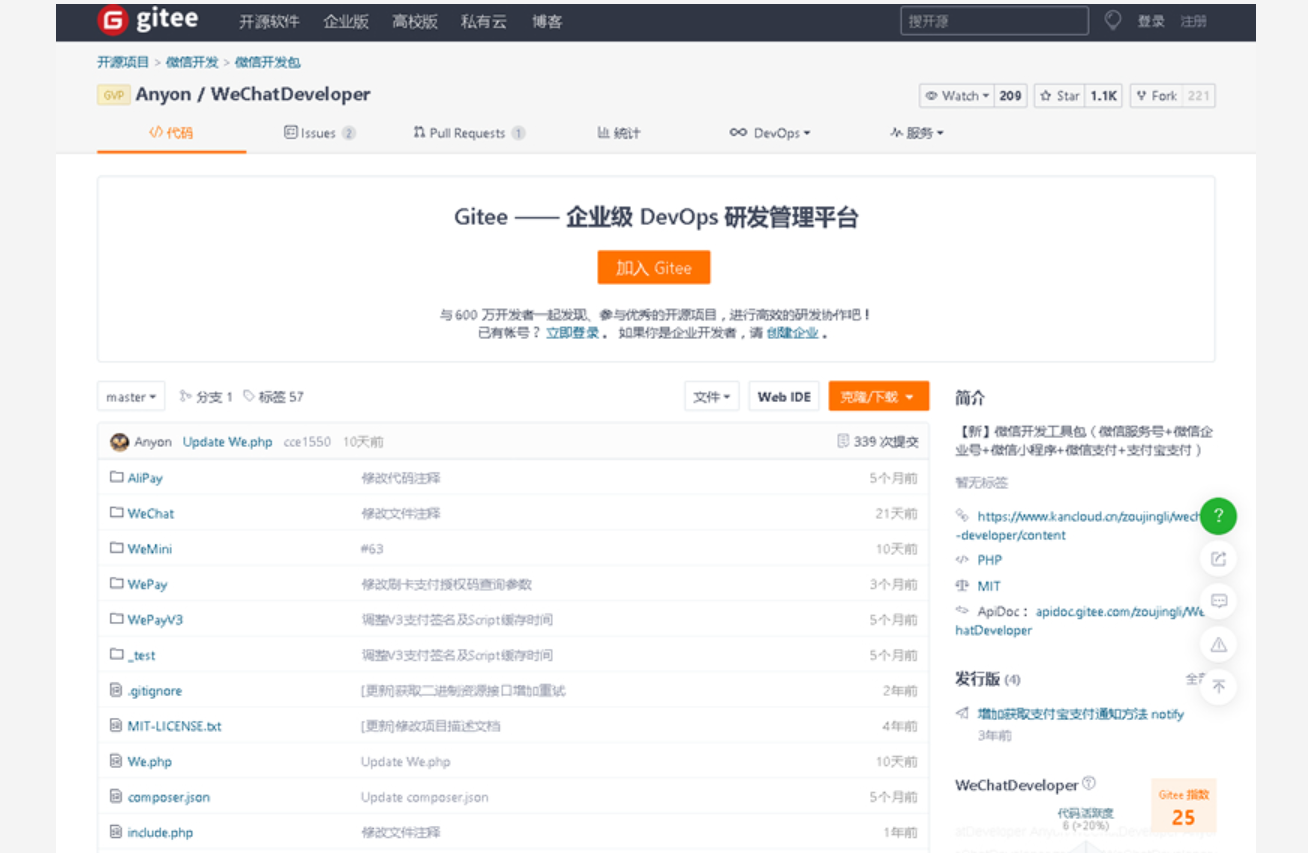This screenshot has width=1308, height=853.
Task: Click the Star count 1.1K
Action: (1104, 96)
